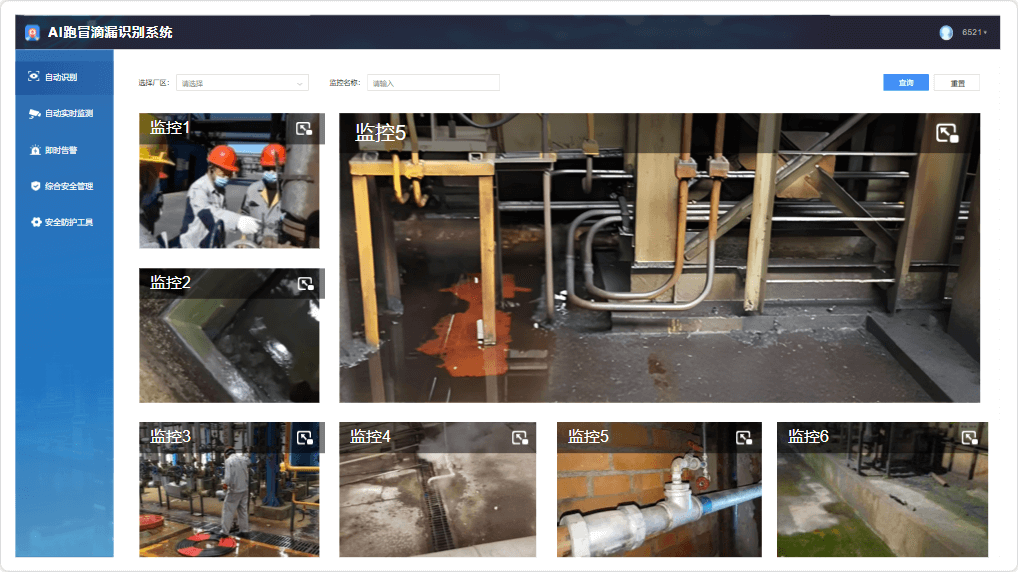Expand the 6521 user account menu
The height and width of the screenshot is (572, 1018).
974,32
